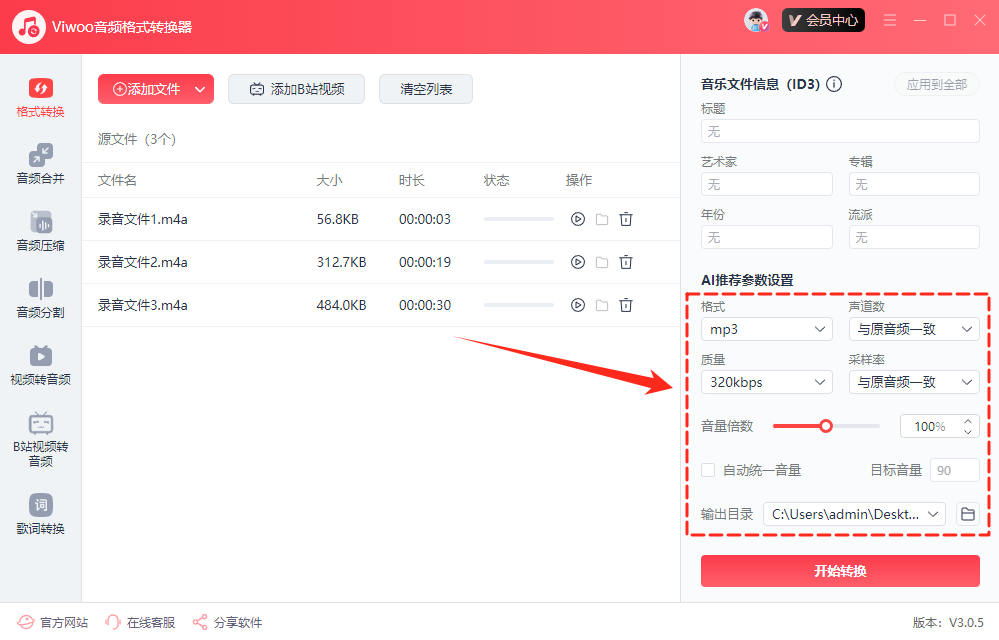Open the hamburger menu in title bar
The image size is (999, 640).
pos(890,20)
